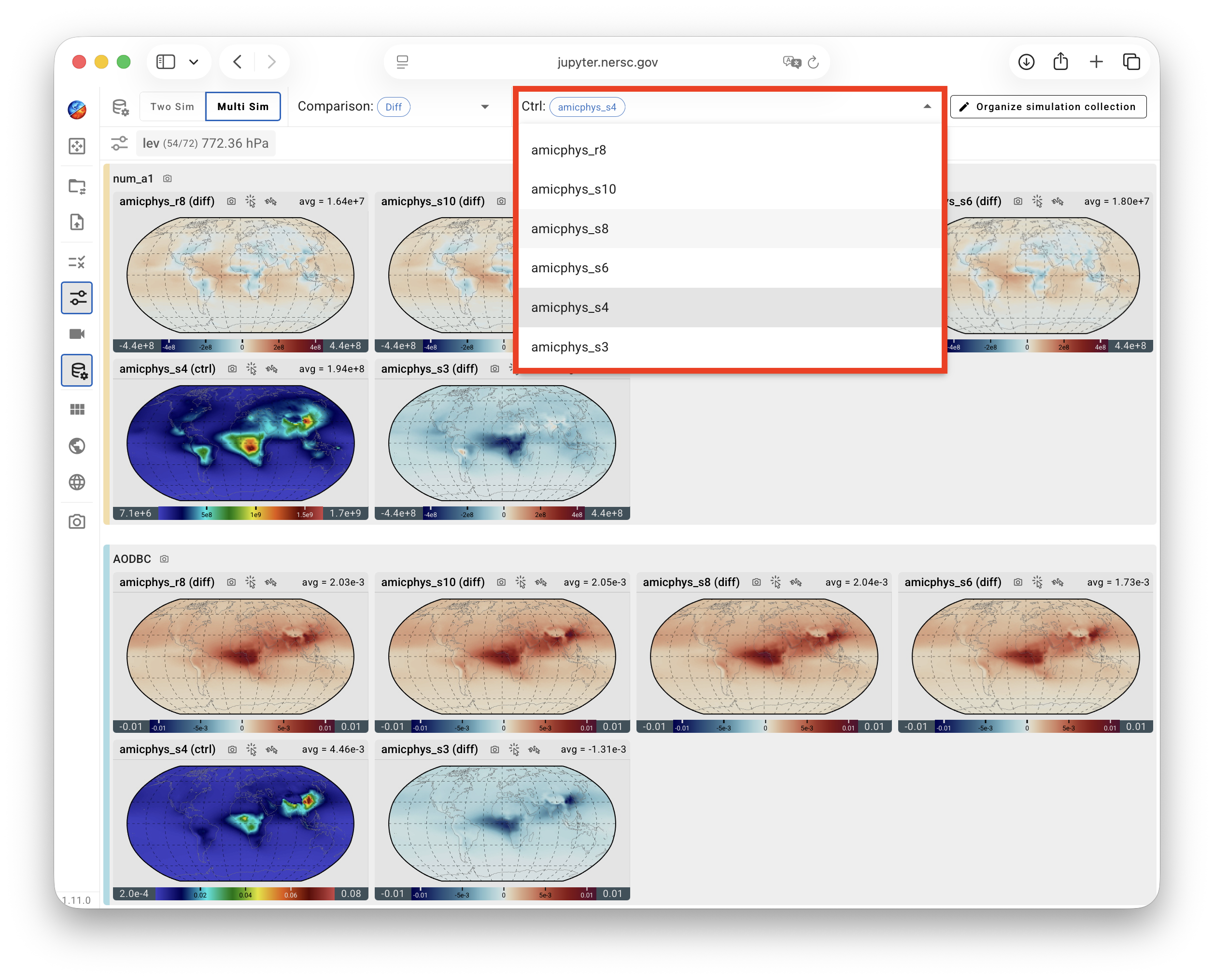1214x980 pixels.
Task: Open the fit-to-view icon in sidebar
Action: [x=77, y=147]
